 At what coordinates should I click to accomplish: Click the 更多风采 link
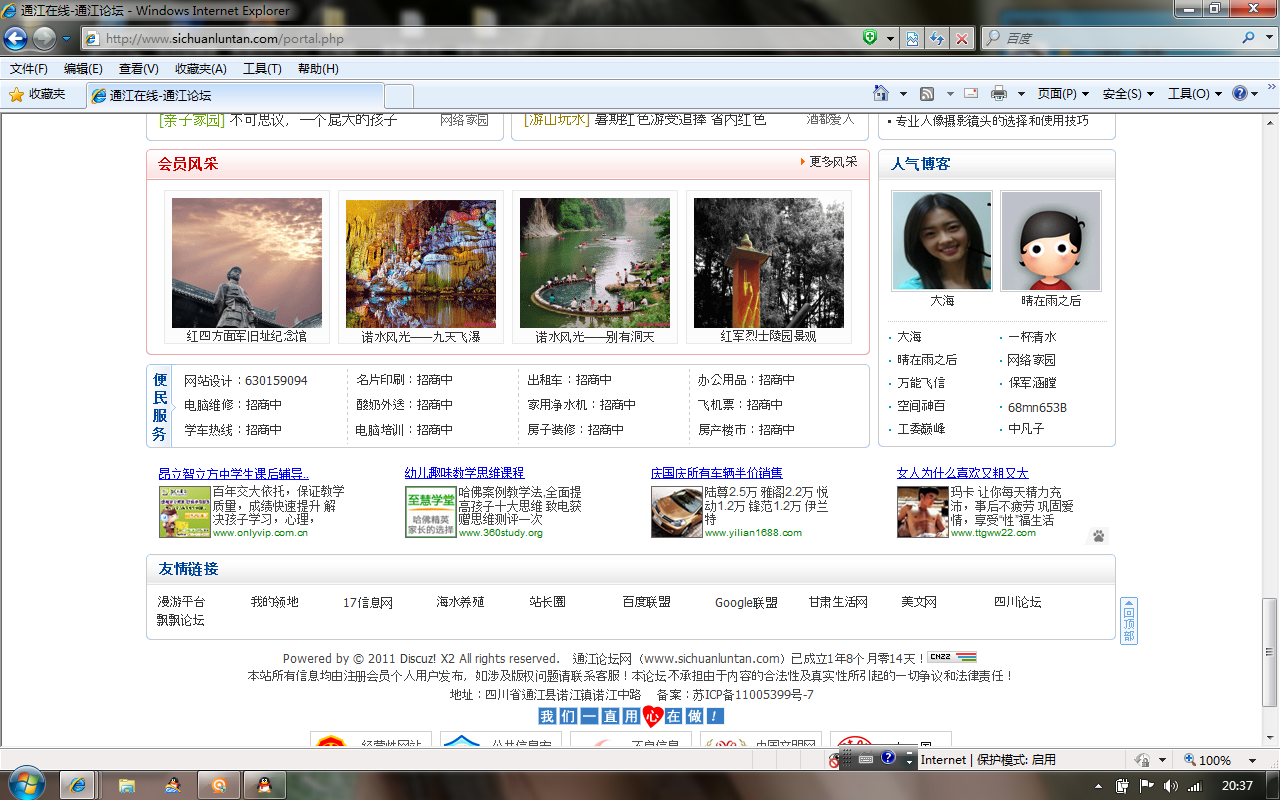point(832,162)
